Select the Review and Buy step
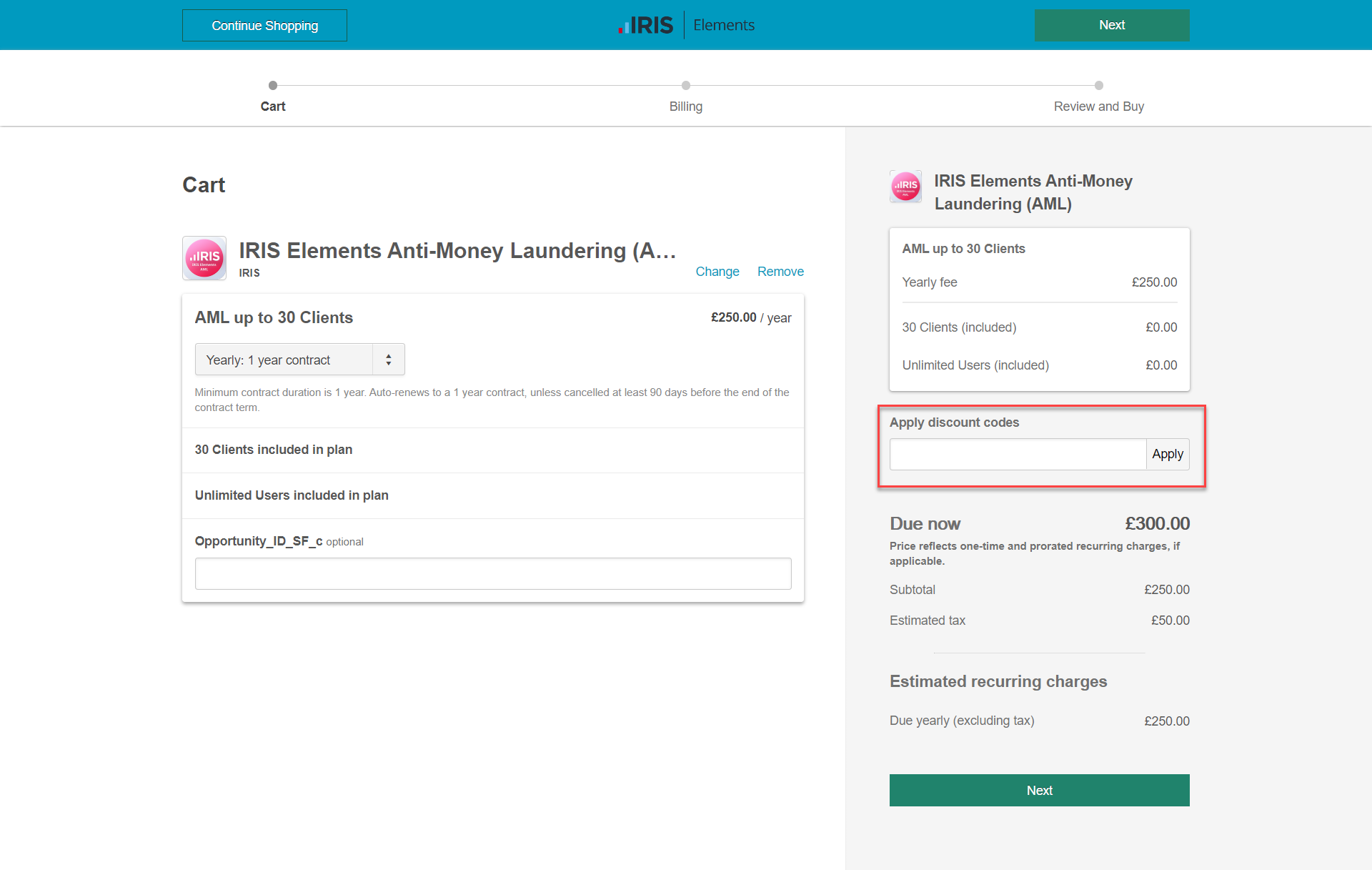1372x870 pixels. coord(1098,98)
